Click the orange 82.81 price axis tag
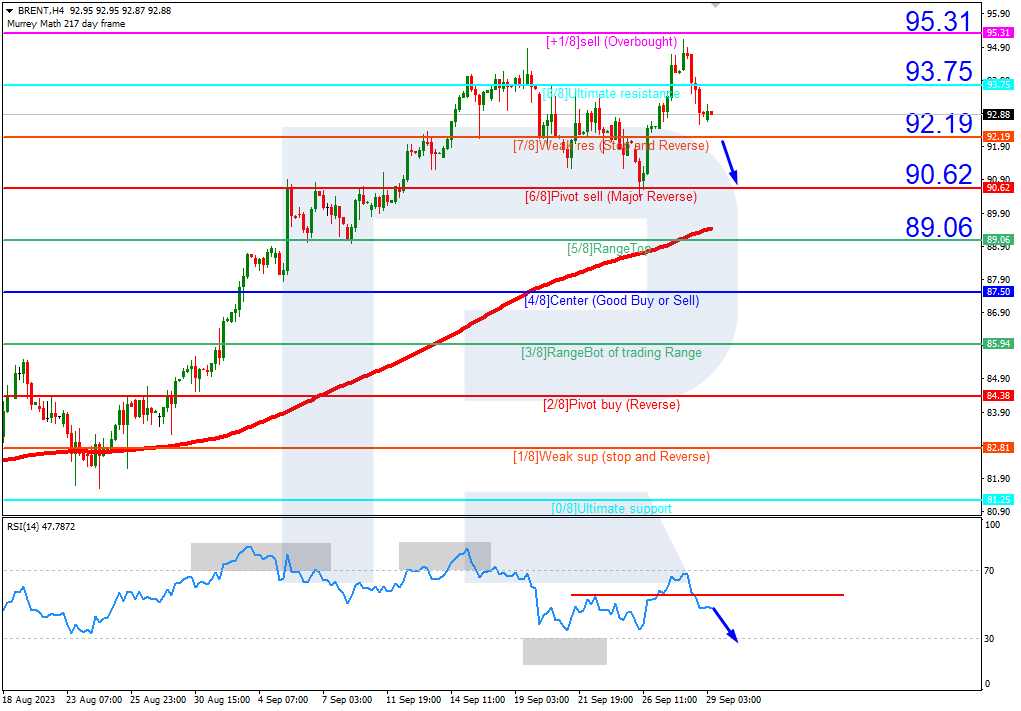Viewport: 1021px width, 711px height. (x=998, y=448)
